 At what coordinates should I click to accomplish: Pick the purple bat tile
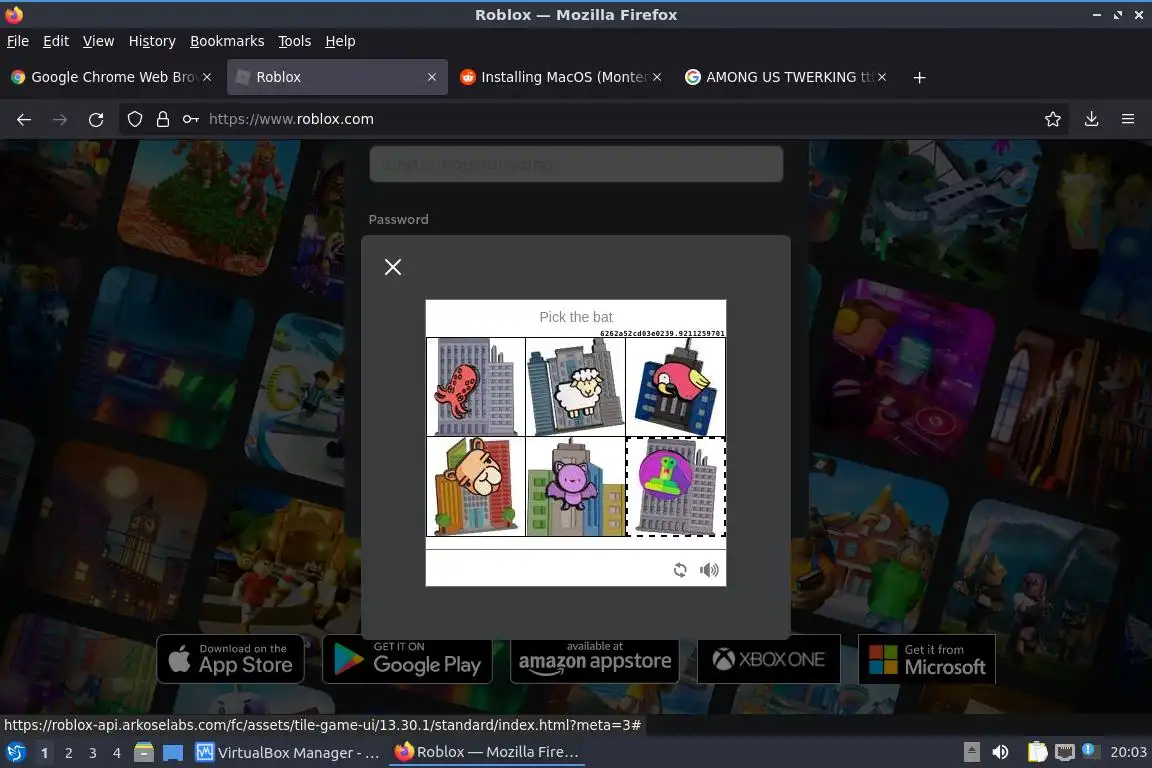(575, 487)
